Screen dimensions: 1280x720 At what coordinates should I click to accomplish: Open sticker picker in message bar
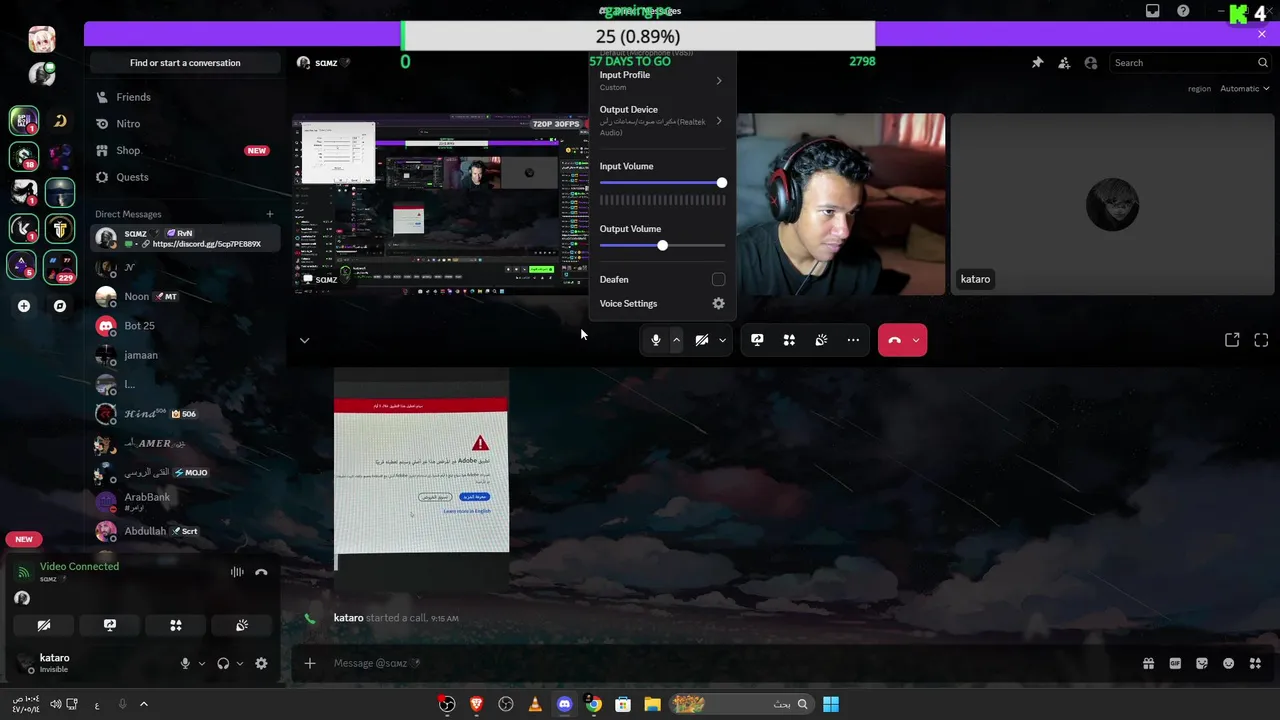(1202, 663)
